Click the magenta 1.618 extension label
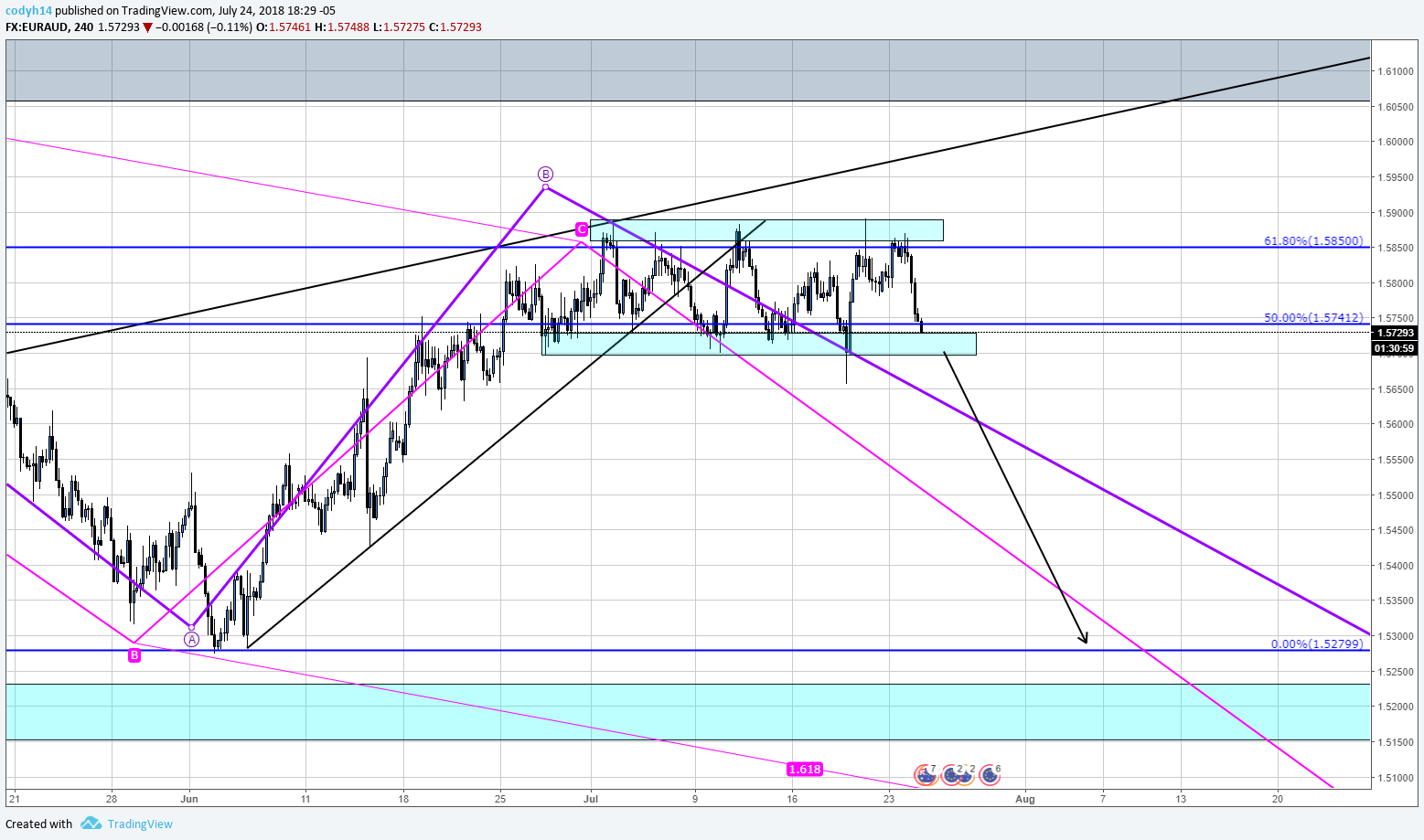This screenshot has width=1424, height=840. click(805, 770)
